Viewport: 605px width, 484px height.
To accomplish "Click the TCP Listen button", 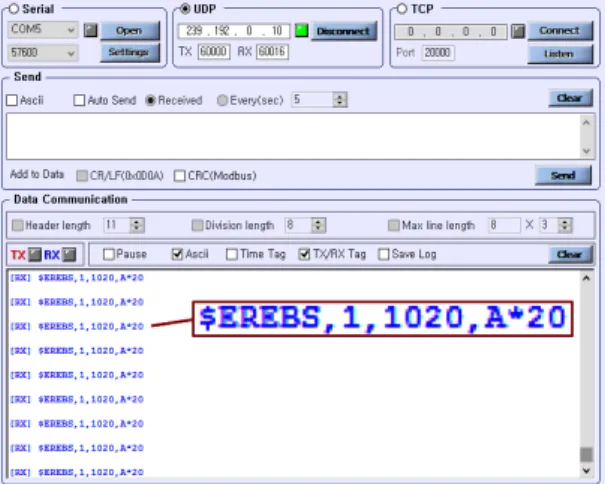I will tap(560, 54).
